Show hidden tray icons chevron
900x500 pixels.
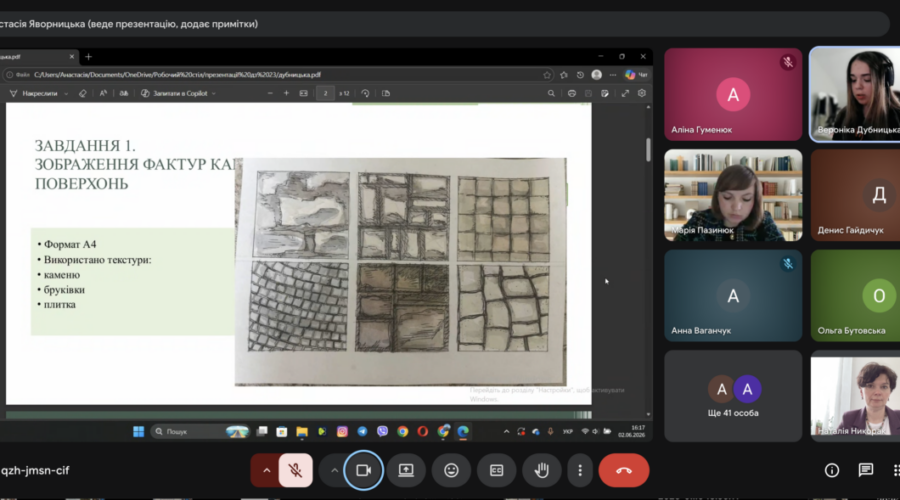(506, 431)
